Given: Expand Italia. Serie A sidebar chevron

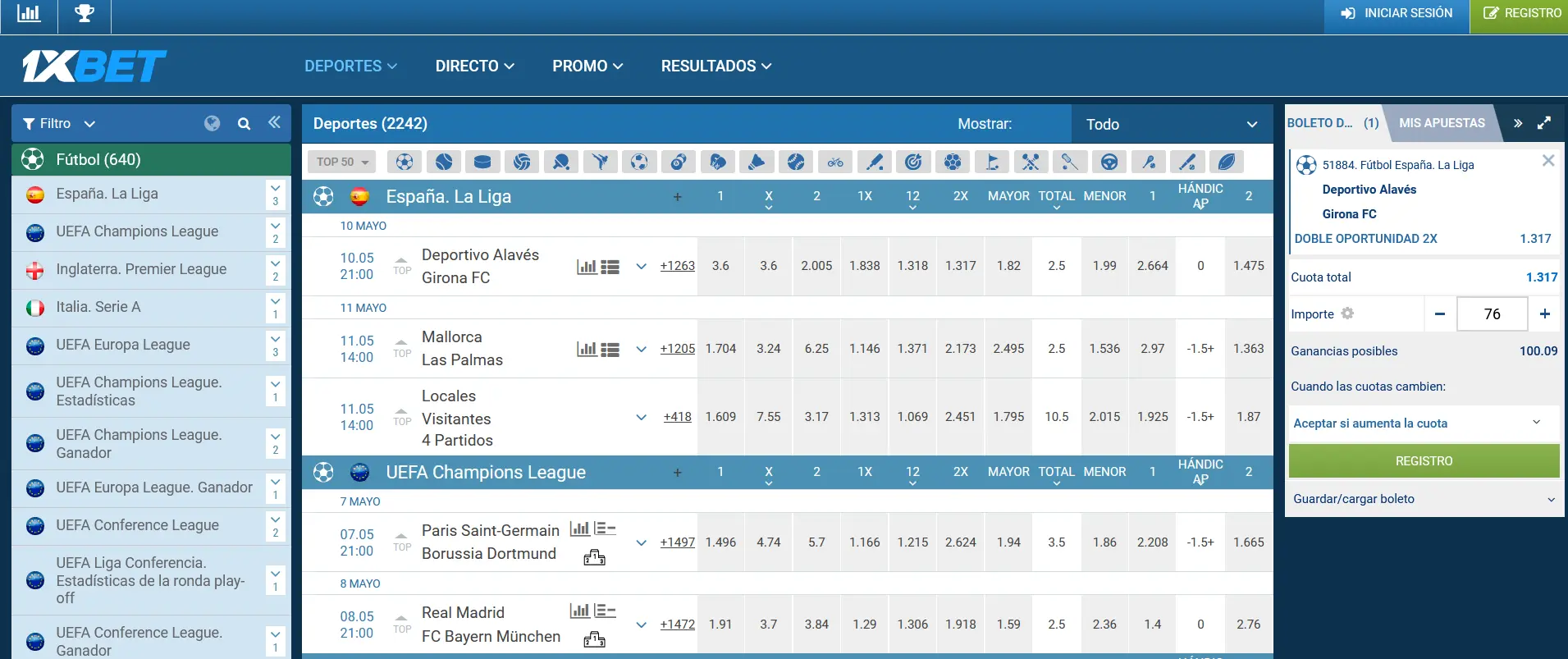Looking at the screenshot, I should tap(276, 308).
